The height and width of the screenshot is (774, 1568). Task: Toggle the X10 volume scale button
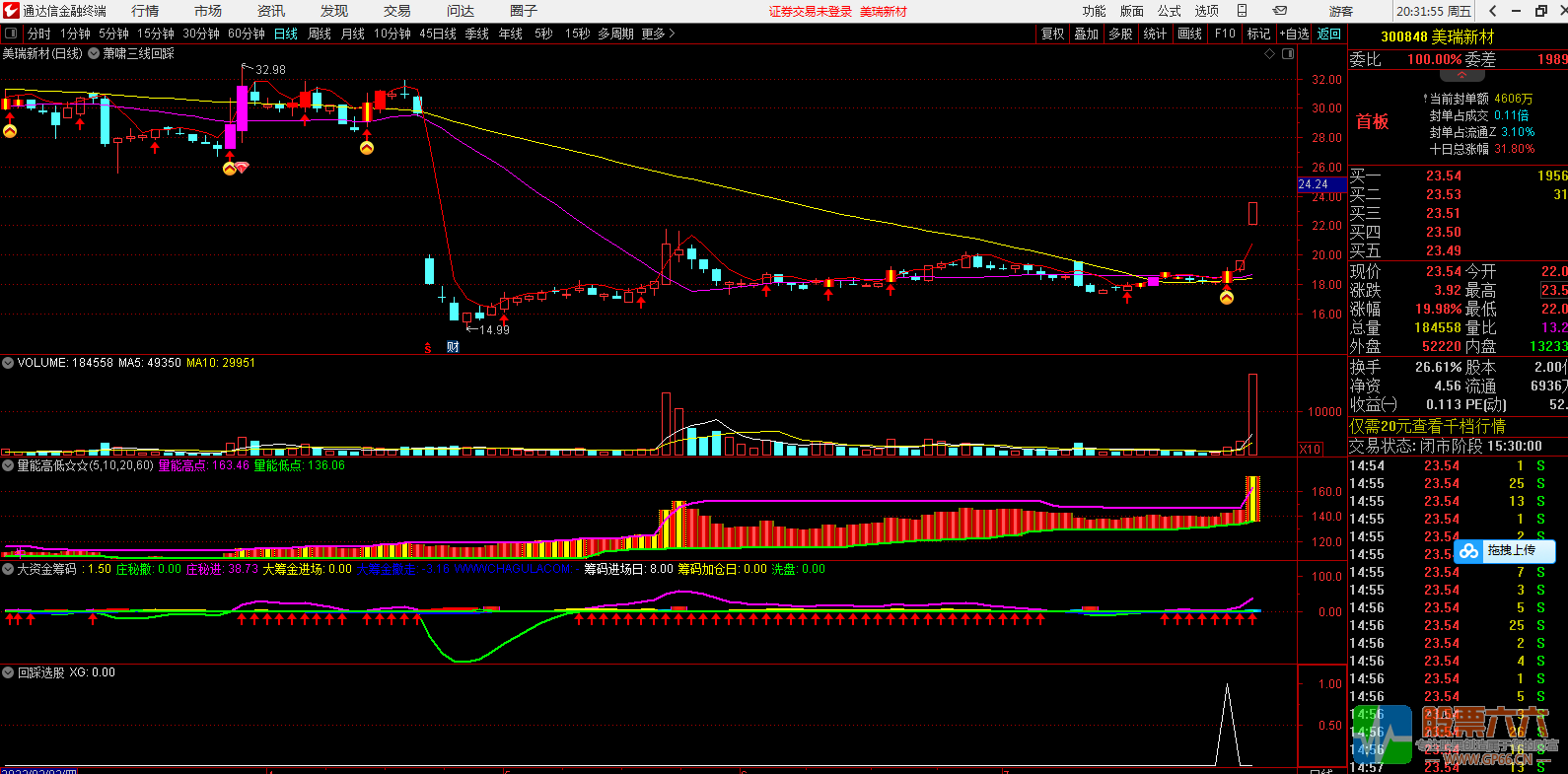[1310, 449]
